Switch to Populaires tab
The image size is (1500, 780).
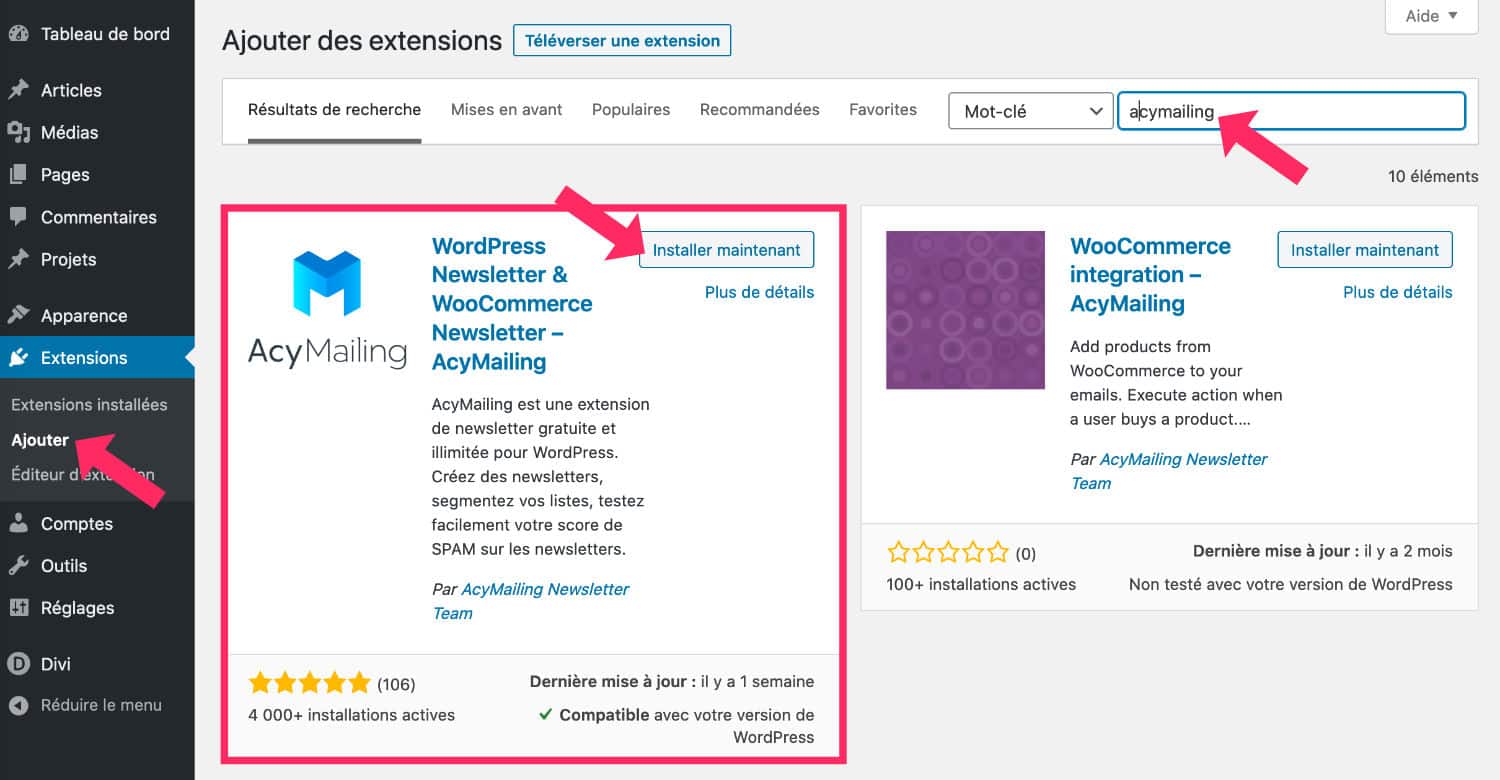pyautogui.click(x=631, y=110)
